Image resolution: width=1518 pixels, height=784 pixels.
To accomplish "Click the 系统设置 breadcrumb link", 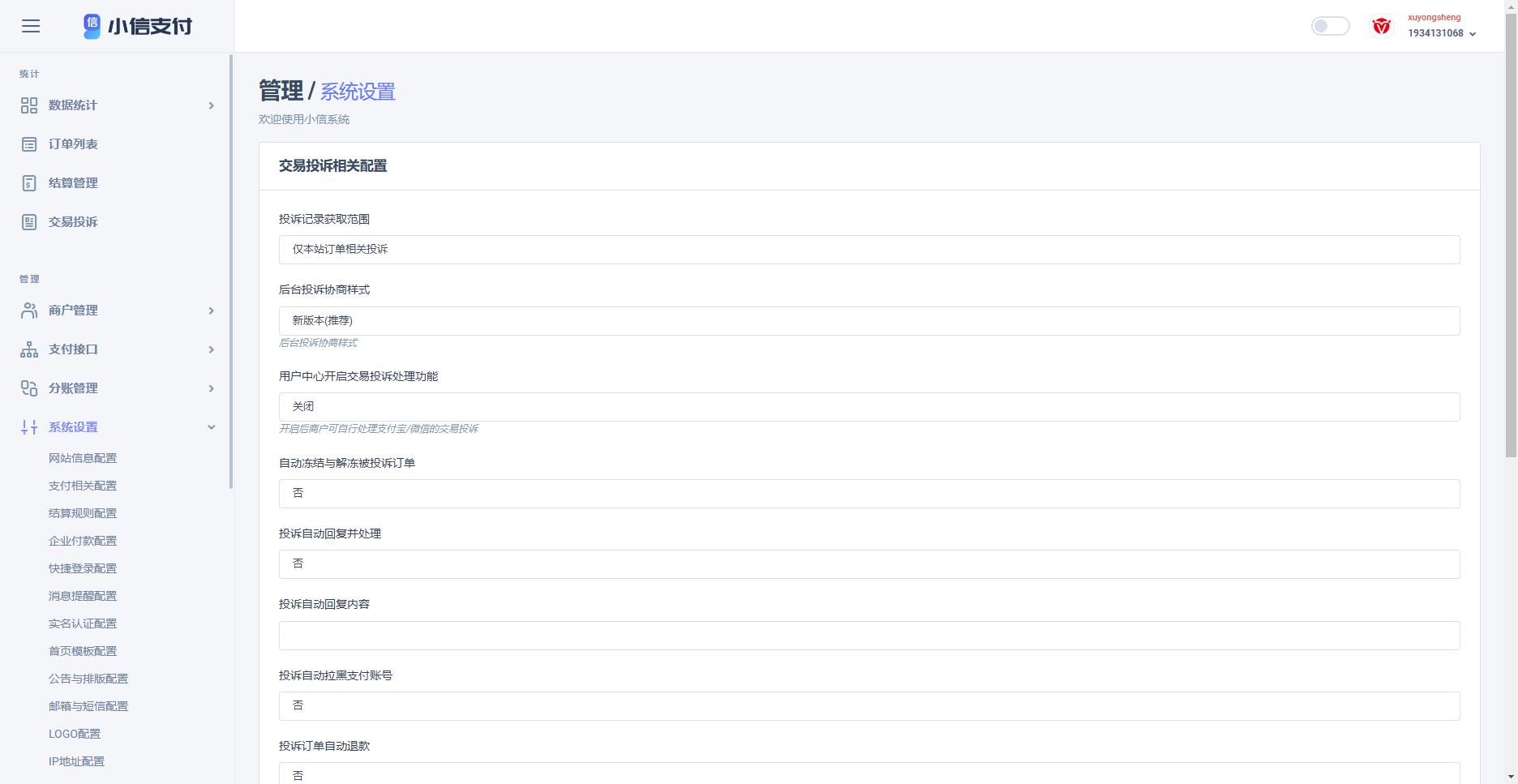I will (358, 92).
